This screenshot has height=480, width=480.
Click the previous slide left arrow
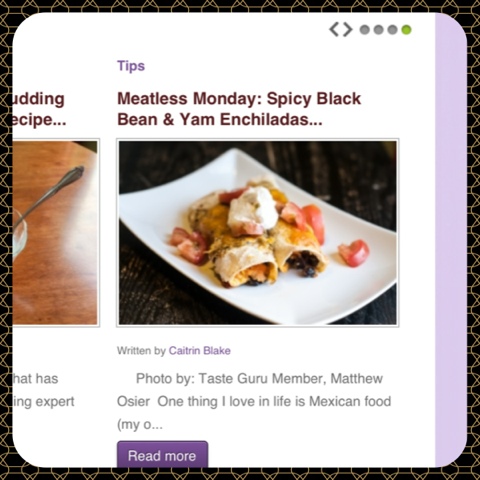334,29
